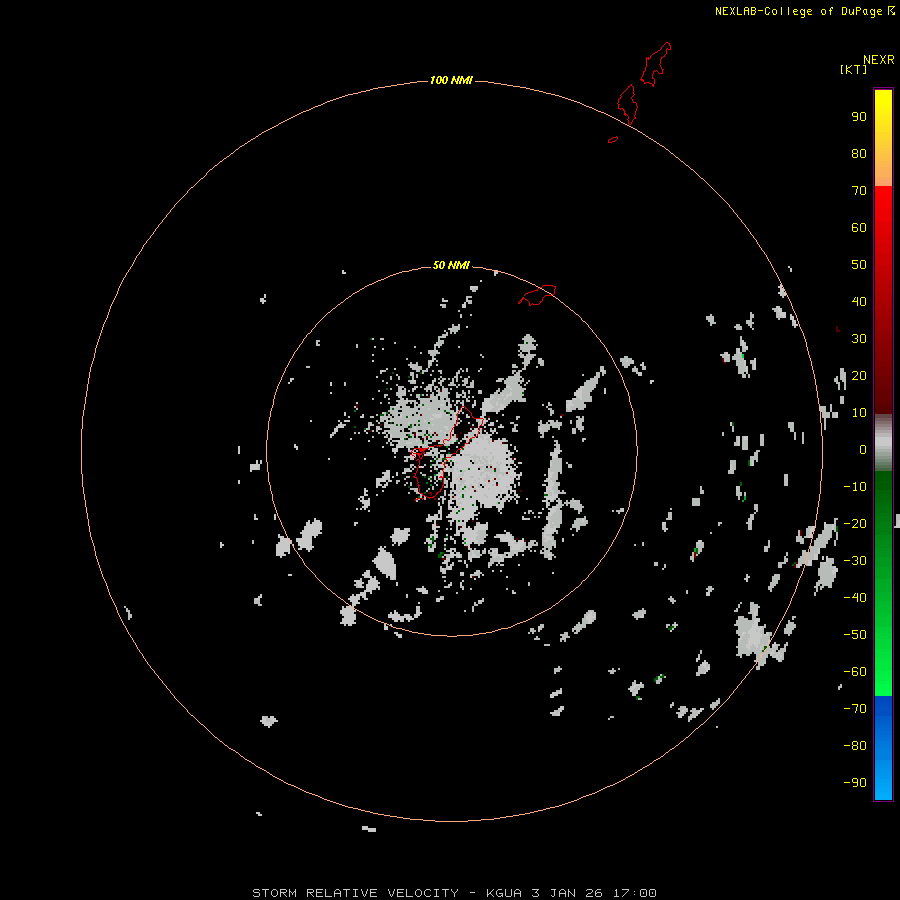The image size is (900, 900).
Task: Click the -70 value on the velocity scale
Action: 855,709
